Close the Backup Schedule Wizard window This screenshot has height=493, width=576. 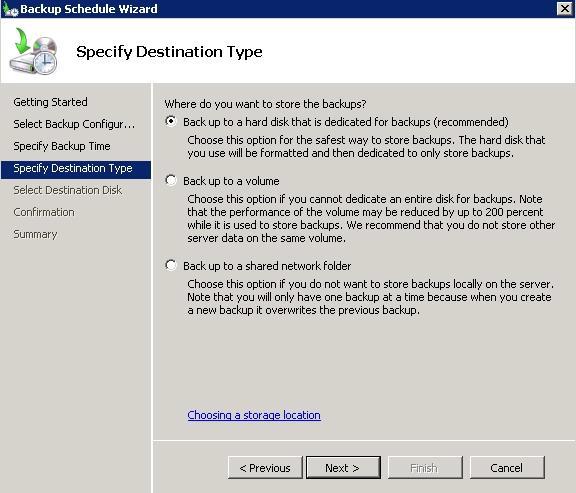coord(565,8)
